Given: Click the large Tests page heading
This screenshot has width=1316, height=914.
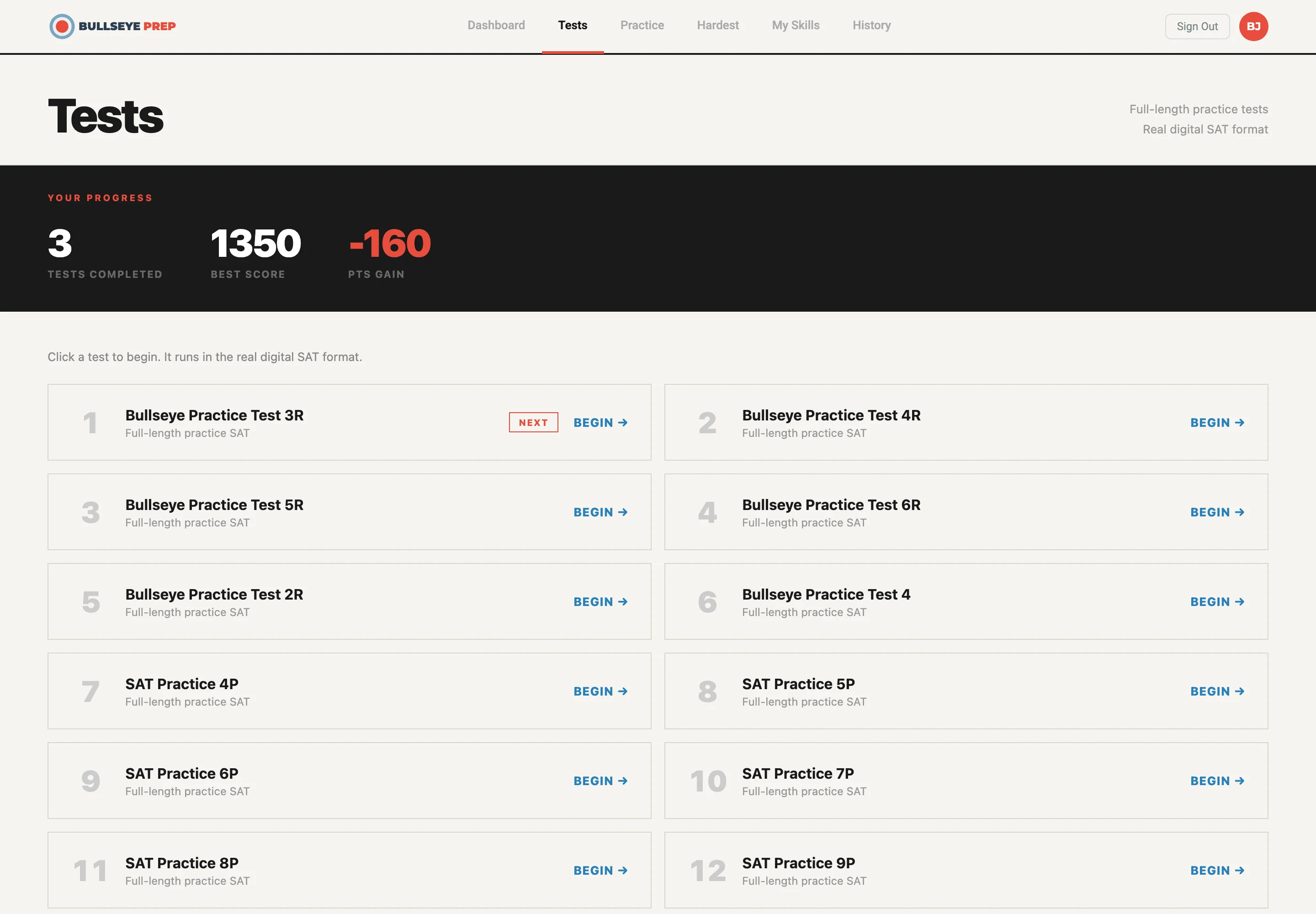Looking at the screenshot, I should [106, 116].
